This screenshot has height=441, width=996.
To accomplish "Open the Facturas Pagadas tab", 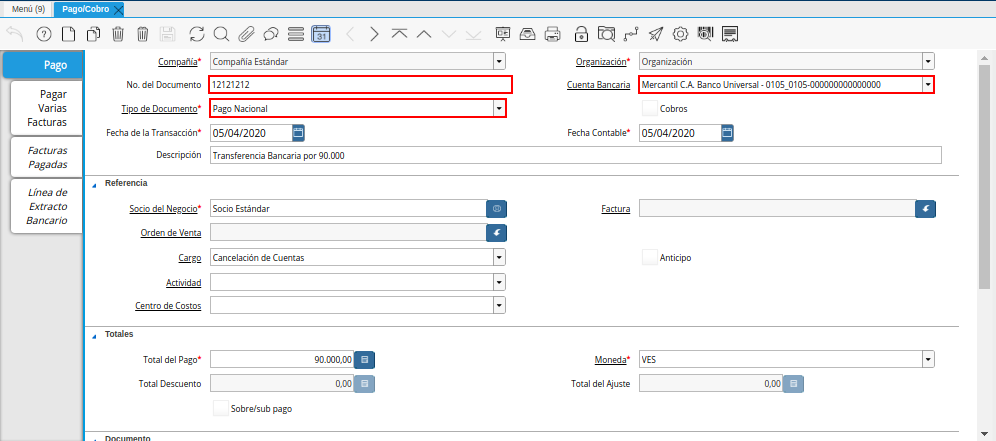I will pyautogui.click(x=47, y=157).
